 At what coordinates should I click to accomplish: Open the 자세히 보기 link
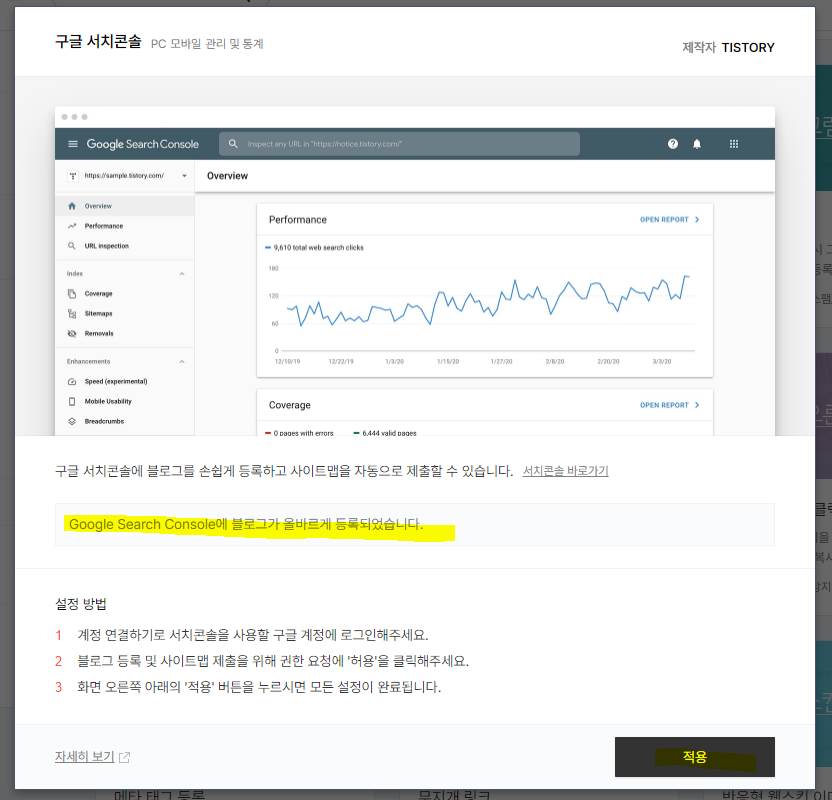[x=84, y=756]
